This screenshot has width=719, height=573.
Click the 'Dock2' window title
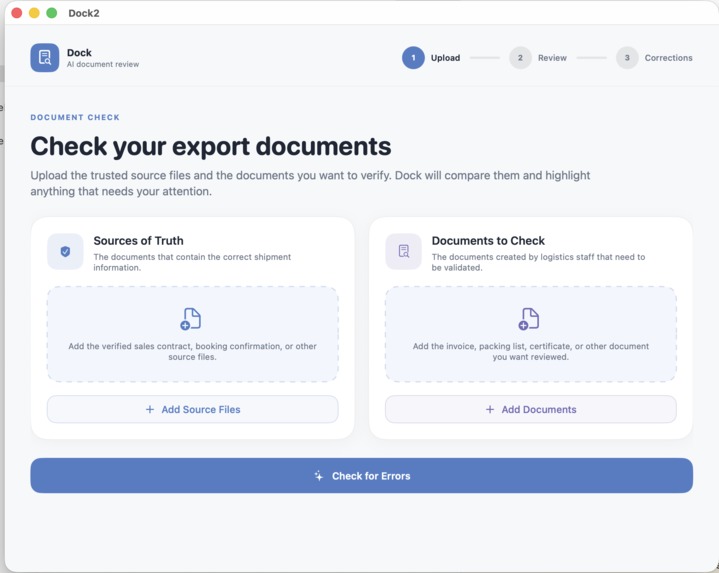pos(84,13)
